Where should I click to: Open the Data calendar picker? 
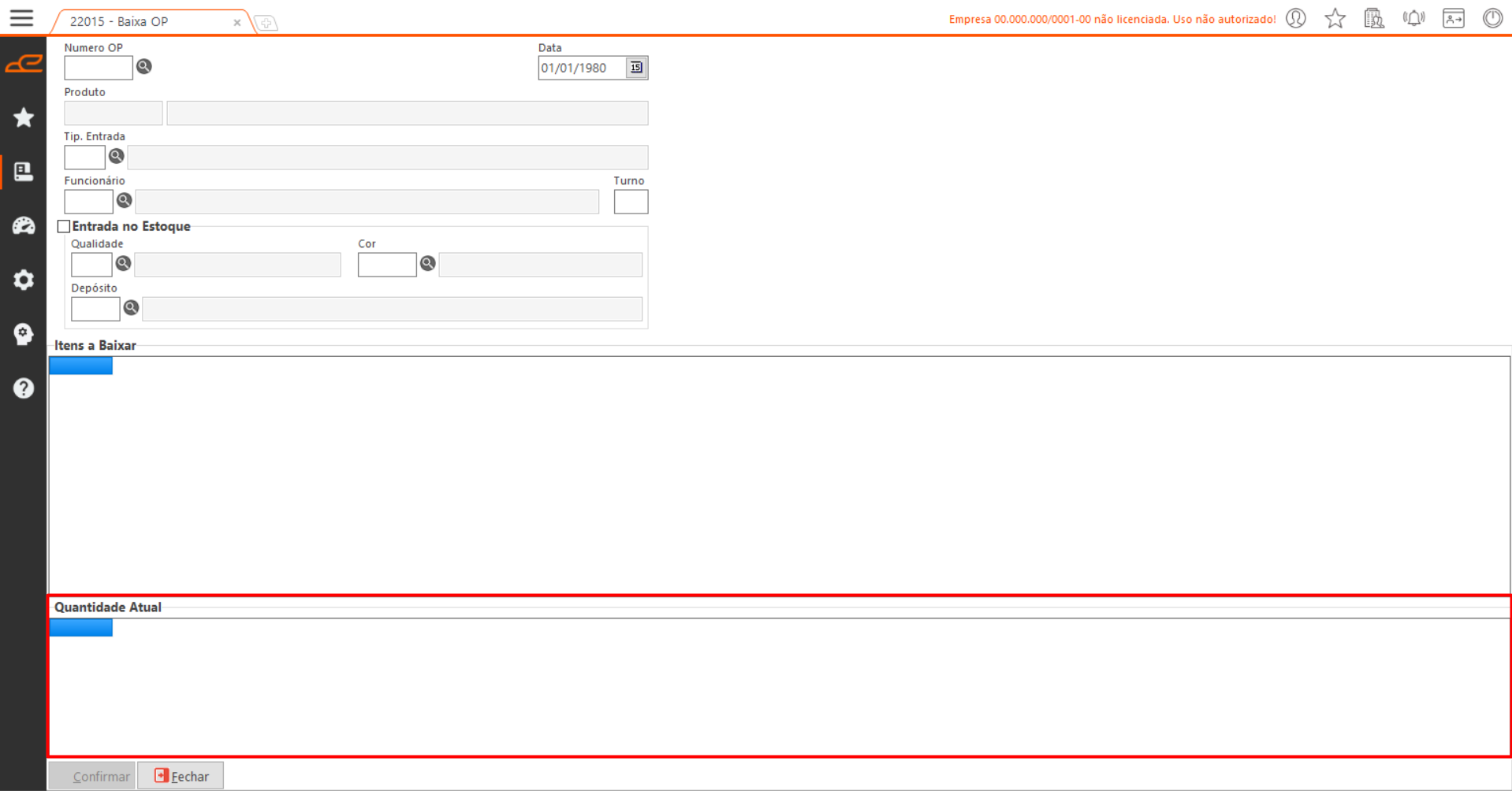(x=636, y=68)
